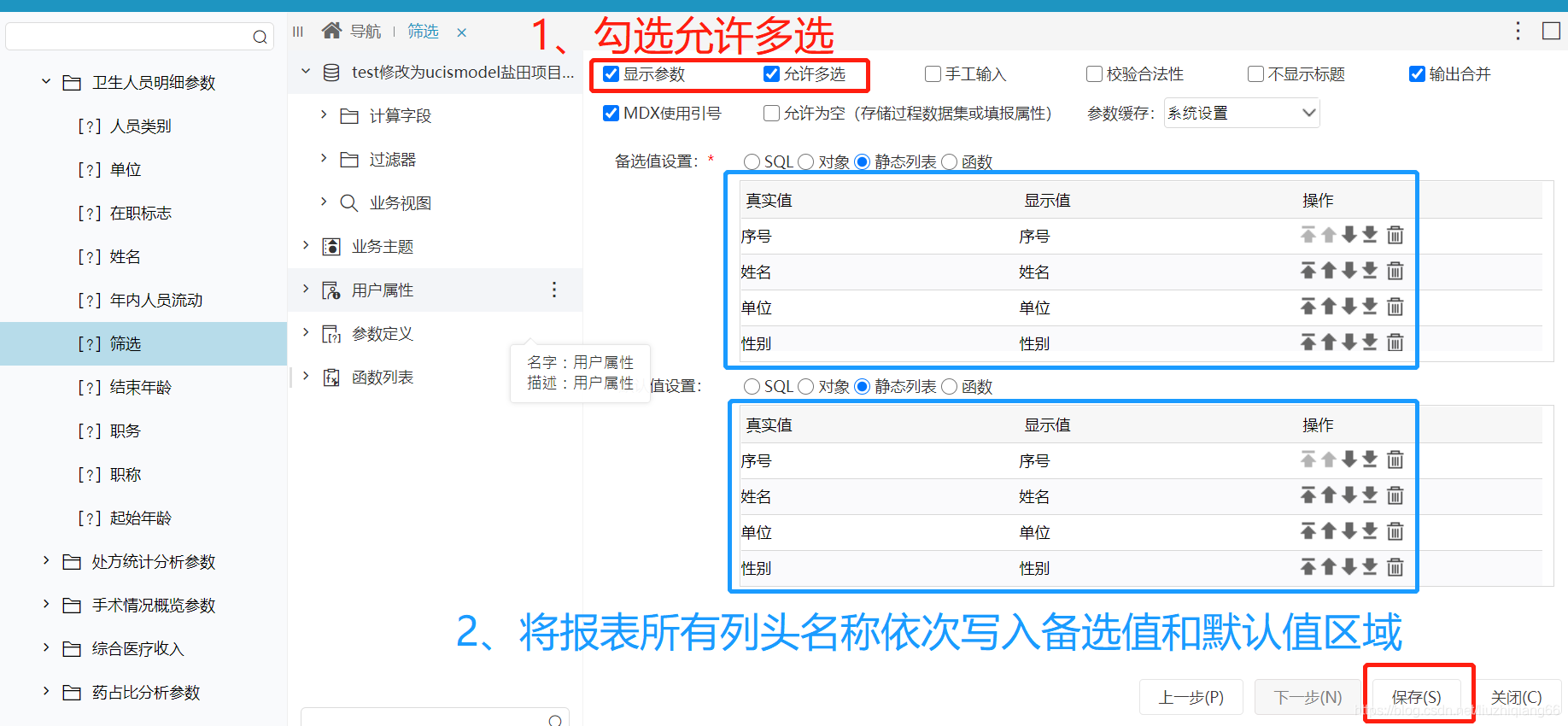This screenshot has height=726, width=1568.
Task: Click the collapse sidebar bars icon
Action: [x=298, y=32]
